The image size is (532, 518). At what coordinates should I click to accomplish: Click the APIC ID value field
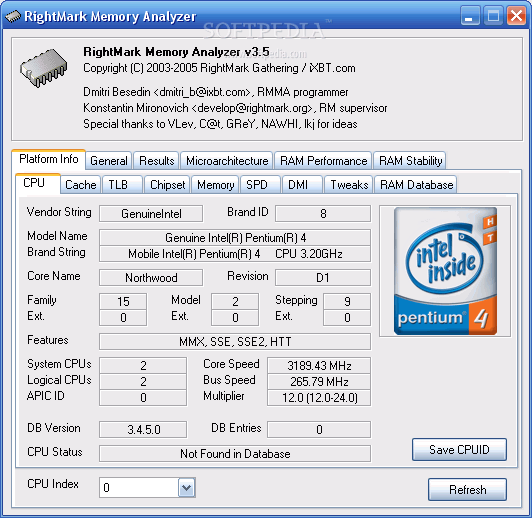coord(143,397)
